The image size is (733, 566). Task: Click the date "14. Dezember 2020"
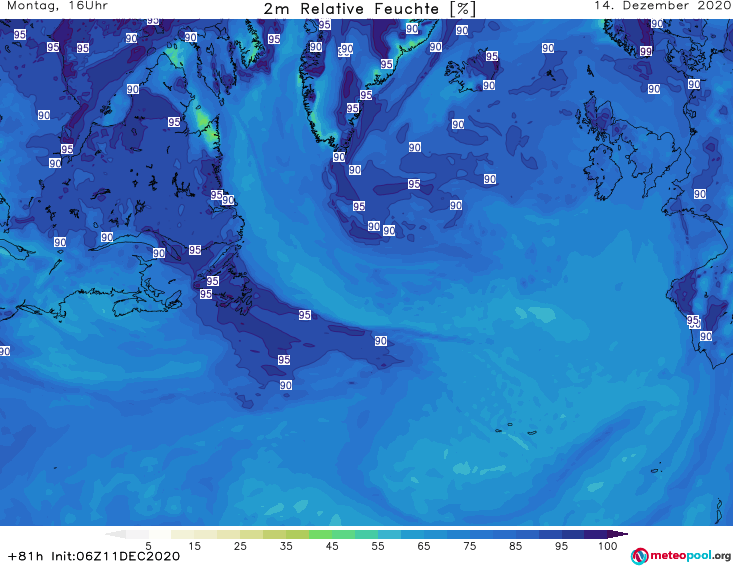coord(663,6)
